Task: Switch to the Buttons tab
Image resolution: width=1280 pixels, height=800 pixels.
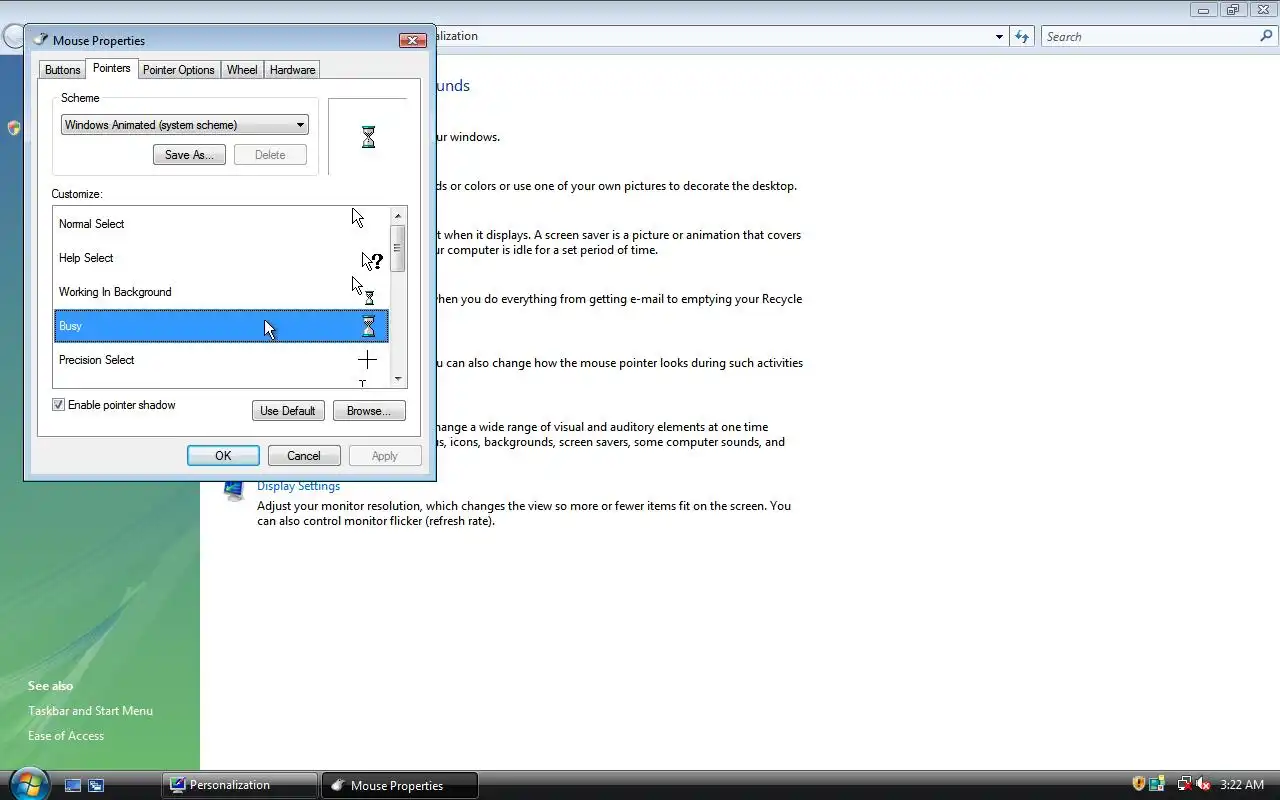Action: tap(62, 70)
